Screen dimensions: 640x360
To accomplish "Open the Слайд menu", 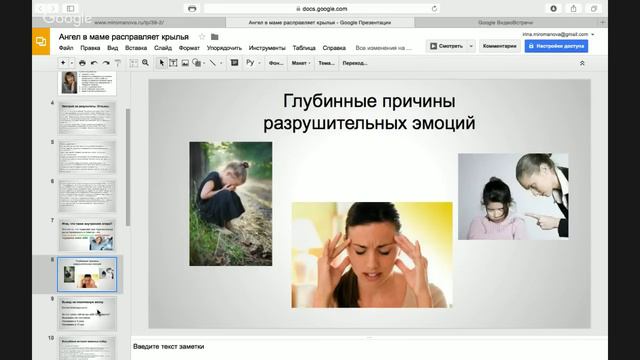I will [x=163, y=48].
